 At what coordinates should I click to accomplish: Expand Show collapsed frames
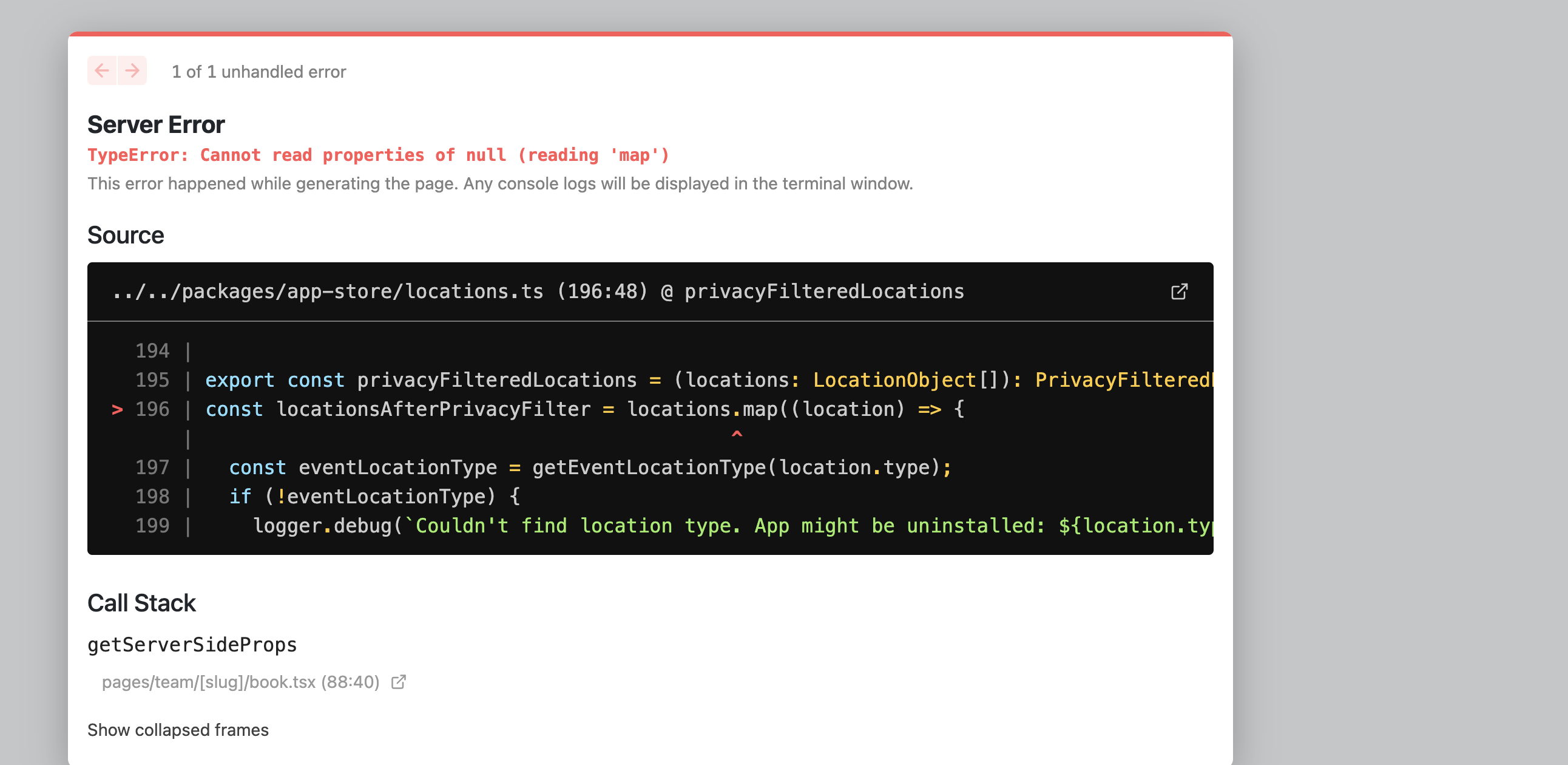[178, 730]
